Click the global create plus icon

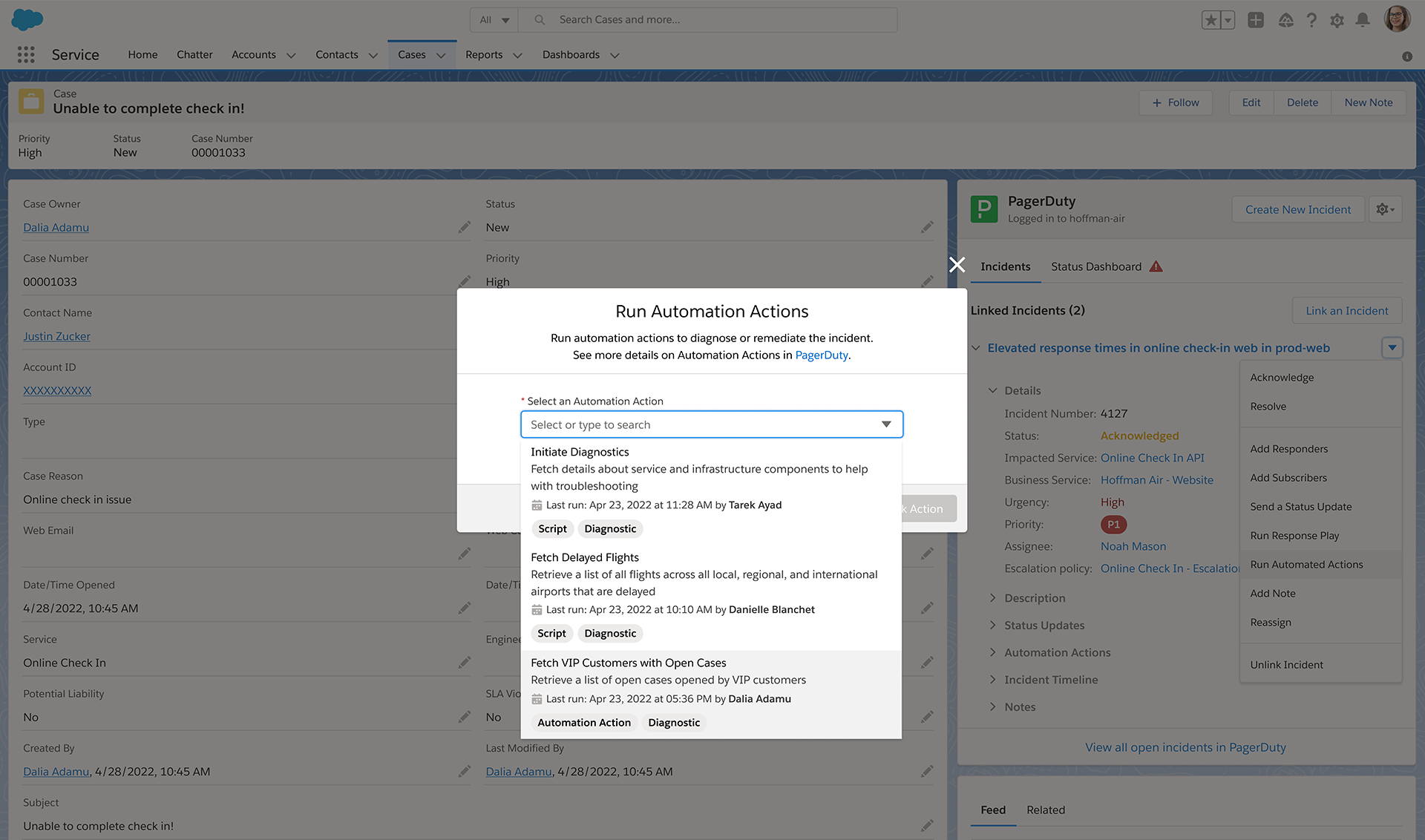point(1256,20)
